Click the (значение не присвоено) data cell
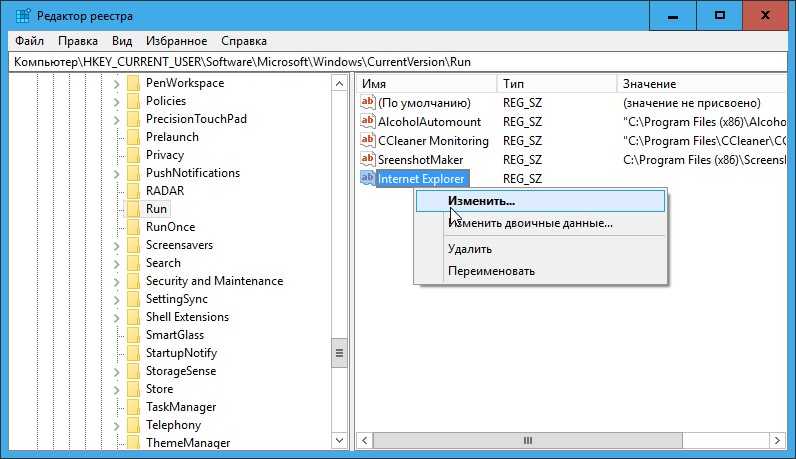The height and width of the screenshot is (459, 796). click(691, 103)
